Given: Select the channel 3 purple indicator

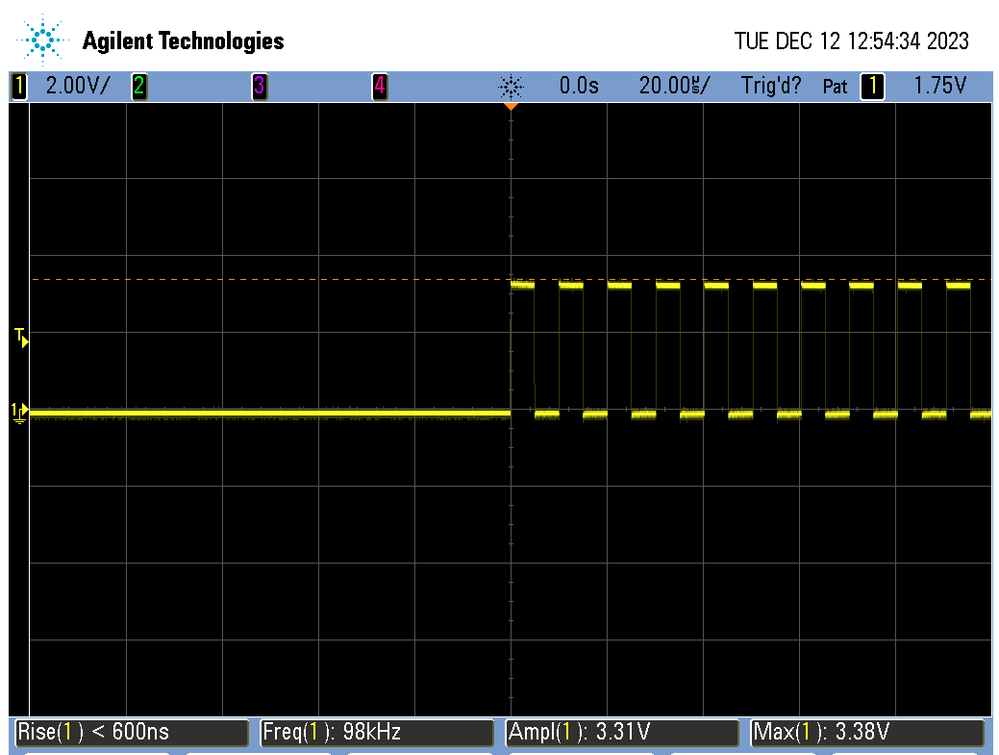Looking at the screenshot, I should [259, 86].
